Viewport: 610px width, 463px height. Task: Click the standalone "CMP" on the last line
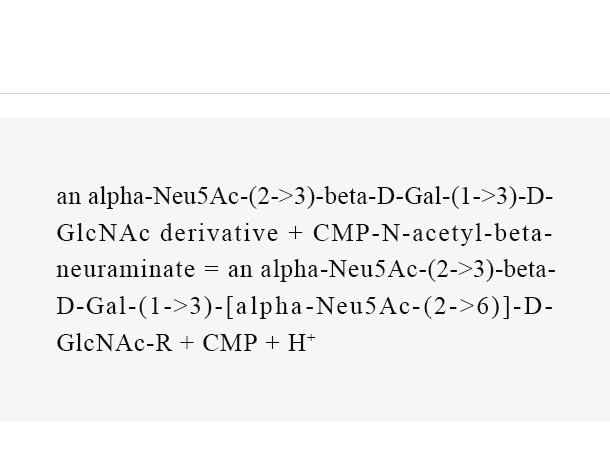tap(230, 343)
